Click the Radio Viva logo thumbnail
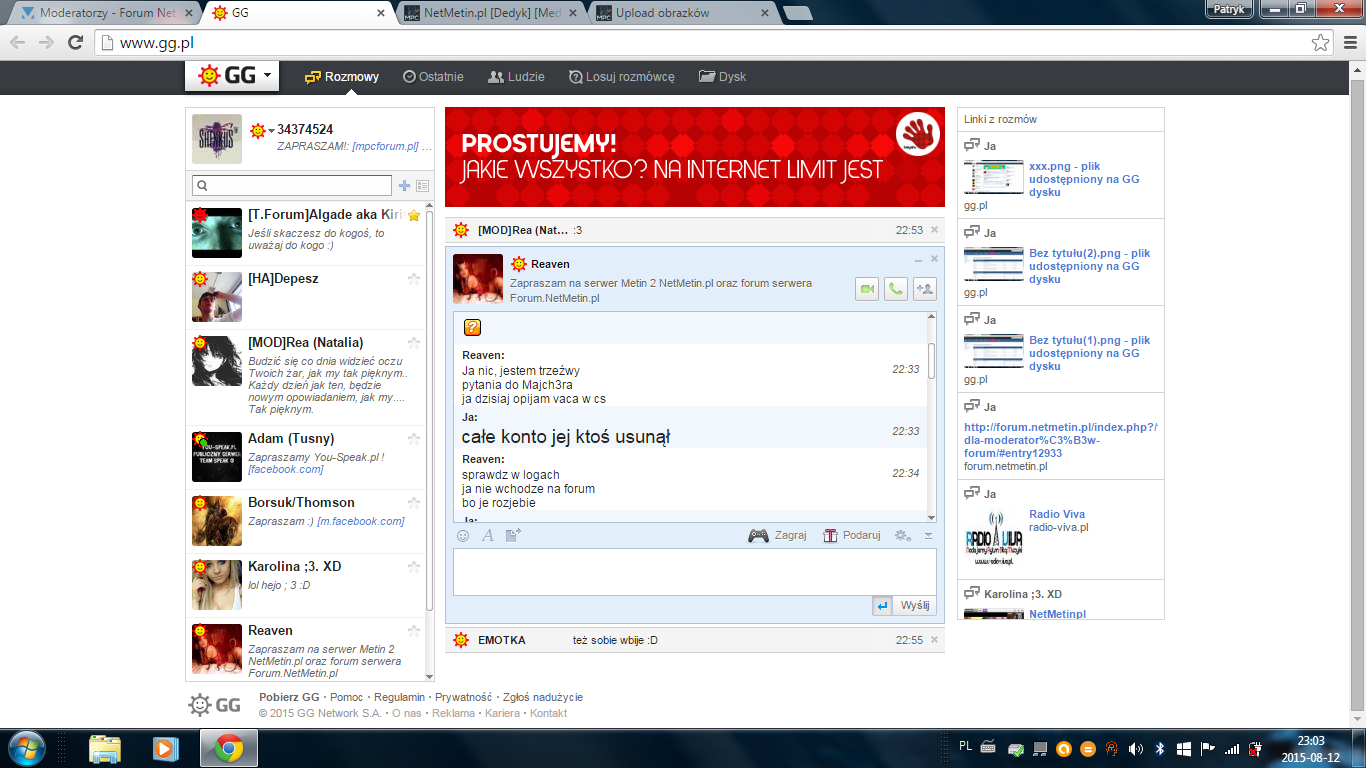 click(x=994, y=540)
